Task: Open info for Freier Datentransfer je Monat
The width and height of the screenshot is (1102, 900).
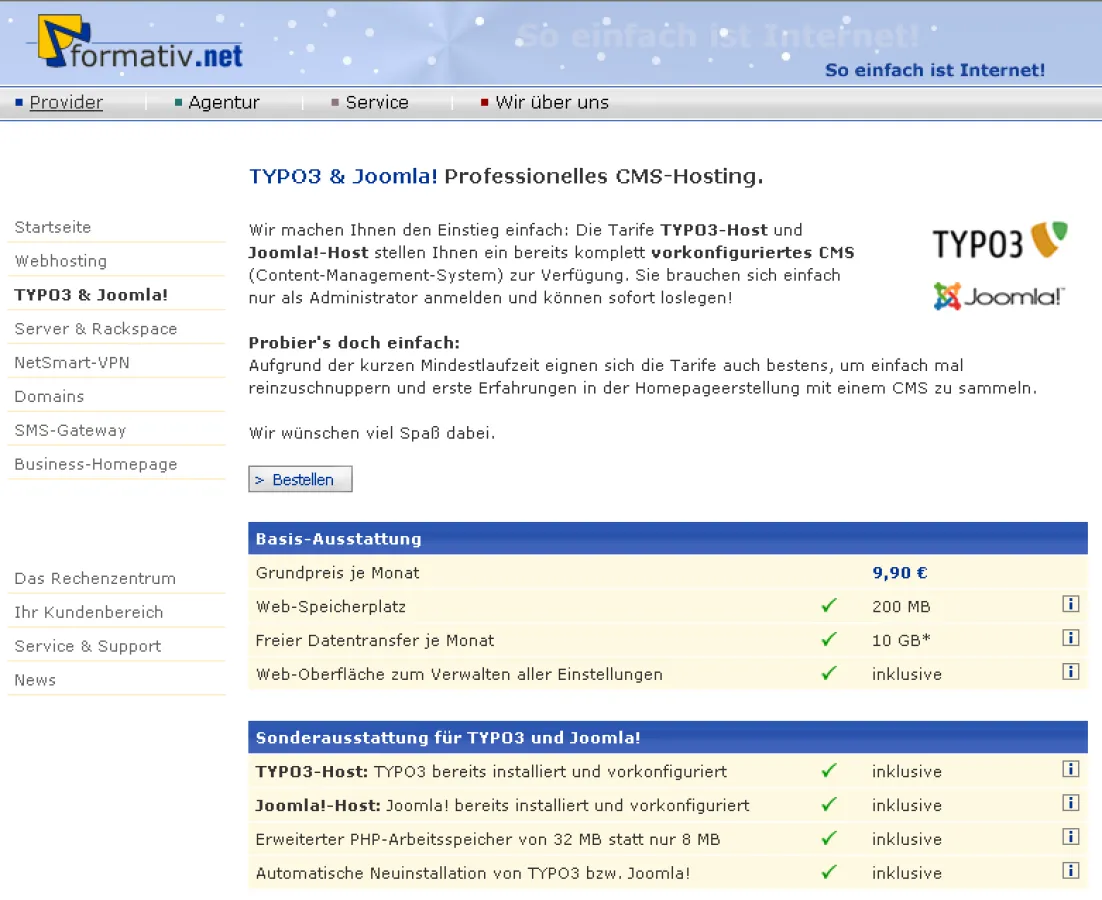Action: click(1071, 638)
